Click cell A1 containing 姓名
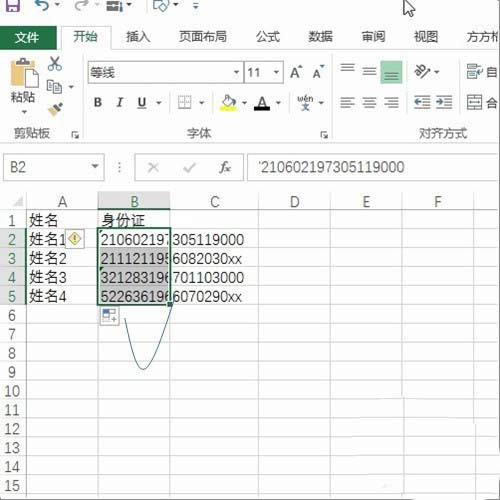This screenshot has height=500, width=500. pyautogui.click(x=62, y=220)
